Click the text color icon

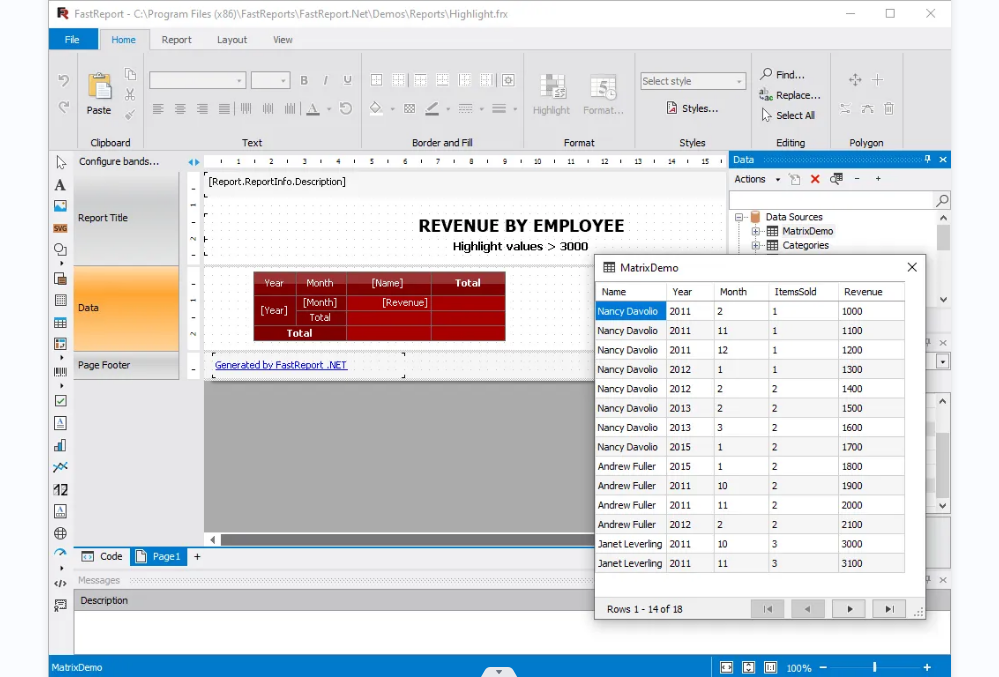313,109
